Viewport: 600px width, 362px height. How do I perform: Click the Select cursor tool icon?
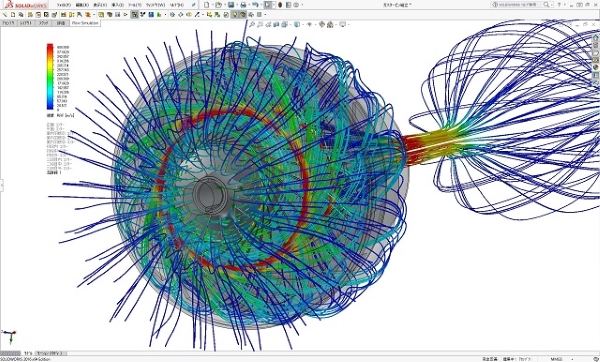(268, 5)
